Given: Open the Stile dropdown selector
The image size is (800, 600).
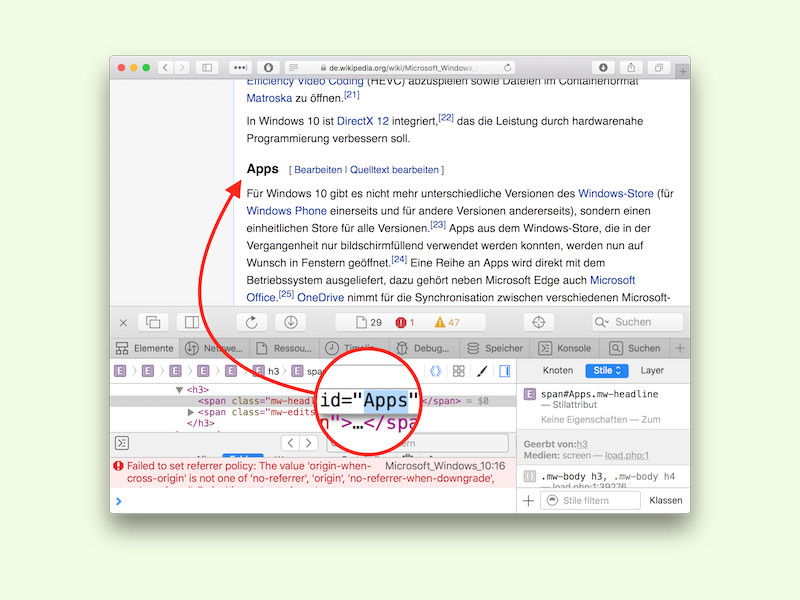Looking at the screenshot, I should 607,370.
